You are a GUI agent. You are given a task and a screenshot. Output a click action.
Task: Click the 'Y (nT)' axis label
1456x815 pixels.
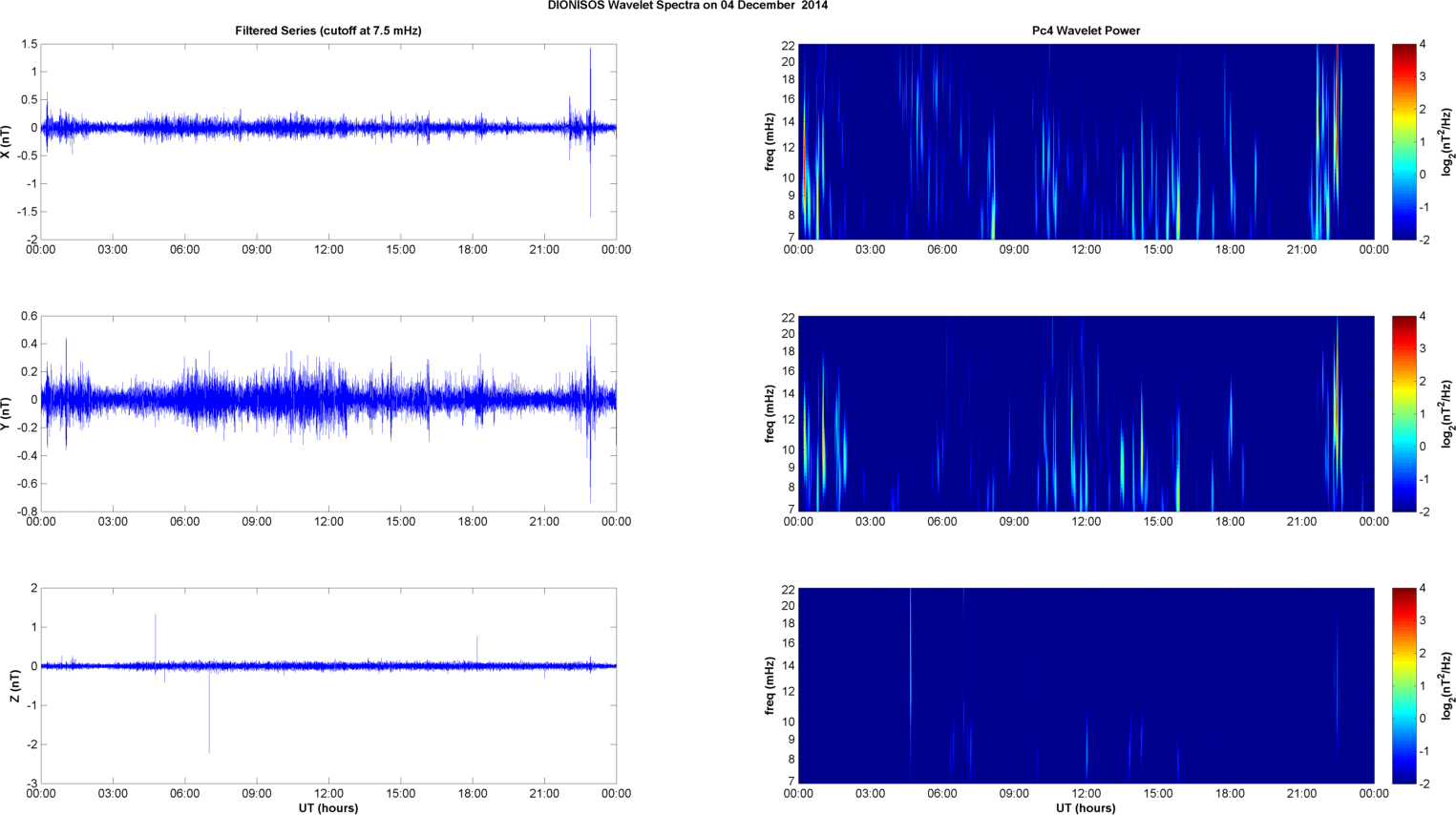(7, 413)
